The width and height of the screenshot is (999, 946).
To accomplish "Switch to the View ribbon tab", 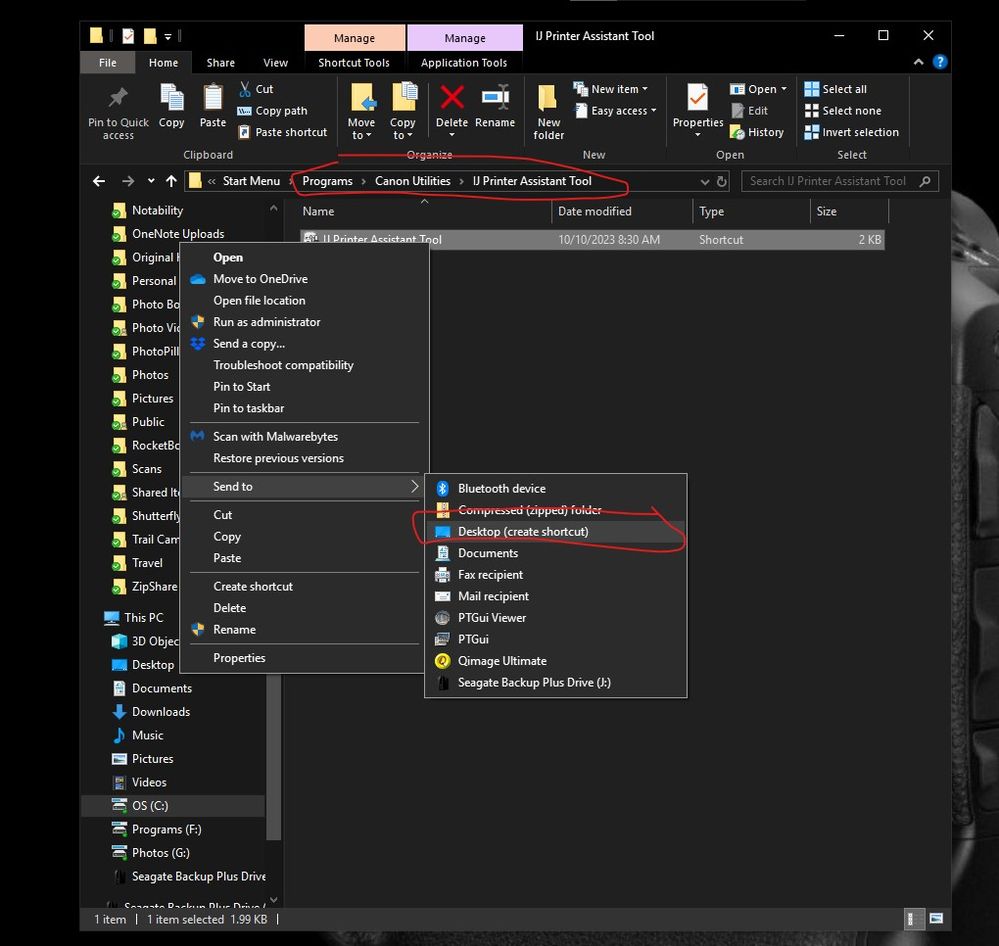I will point(275,62).
